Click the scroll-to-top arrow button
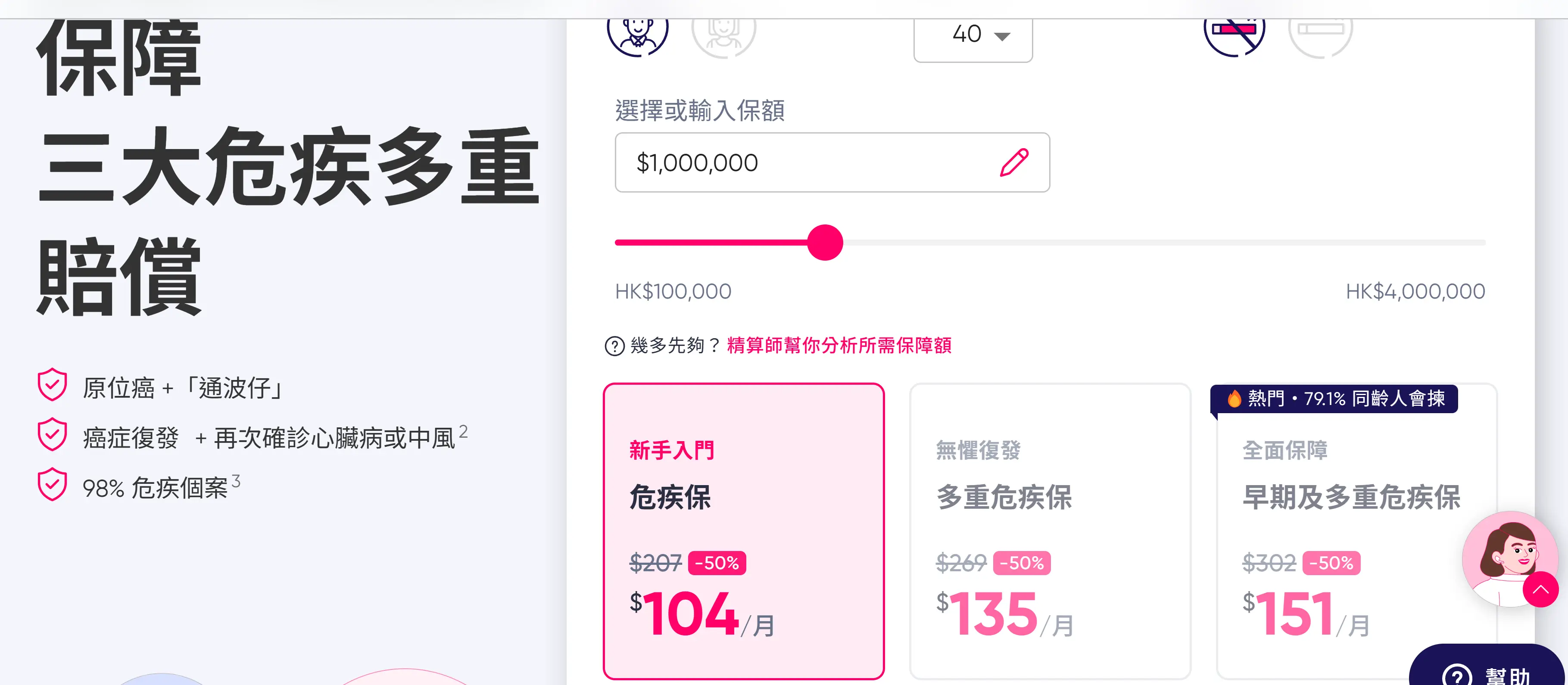Image resolution: width=1568 pixels, height=685 pixels. pyautogui.click(x=1540, y=589)
